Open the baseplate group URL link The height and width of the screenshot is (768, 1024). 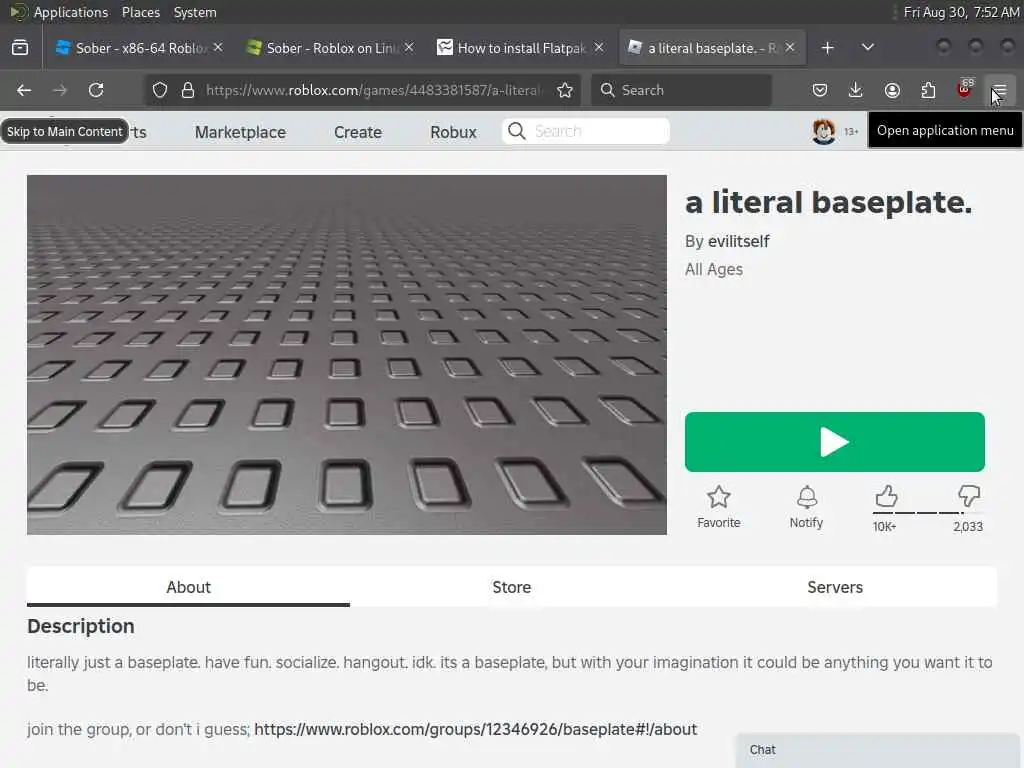[x=475, y=729]
